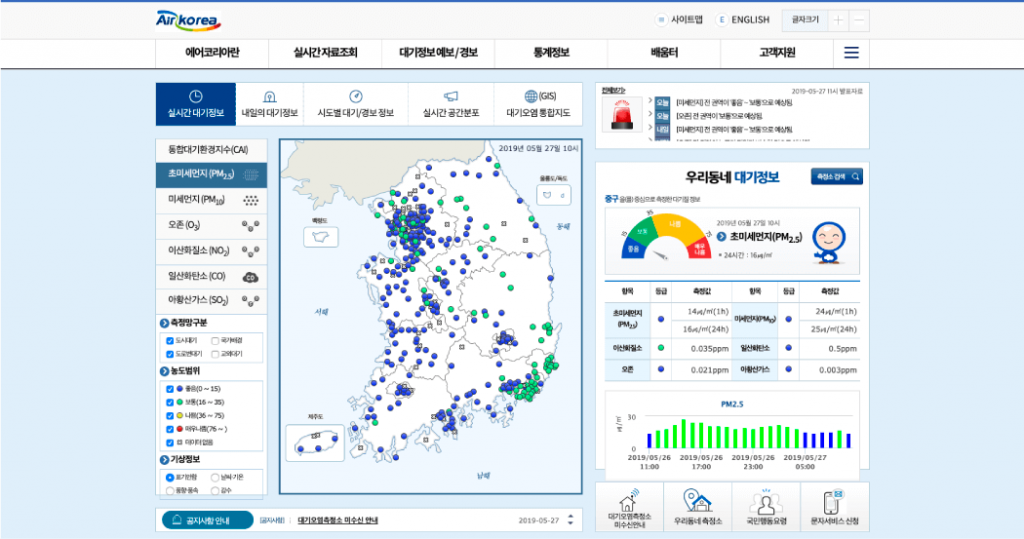This screenshot has height=539, width=1024.
Task: Click the 0.5ppm 일산화탄소 value
Action: (x=842, y=349)
